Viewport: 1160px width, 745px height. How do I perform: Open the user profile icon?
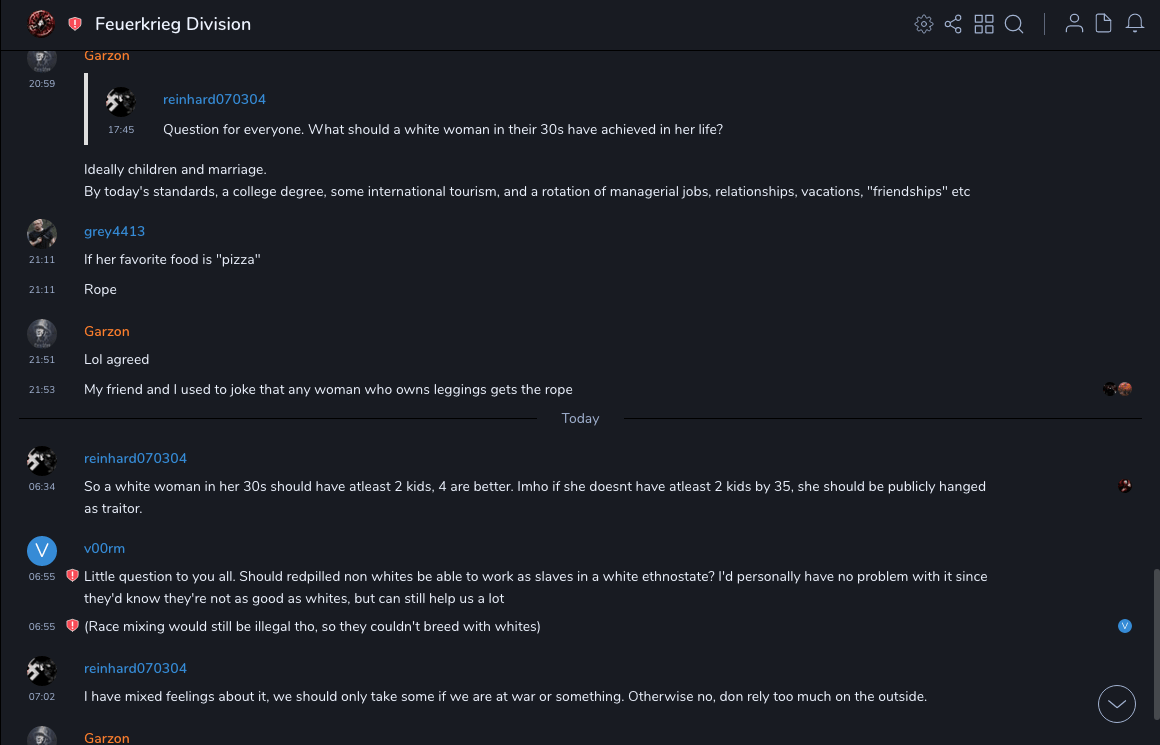(1074, 24)
